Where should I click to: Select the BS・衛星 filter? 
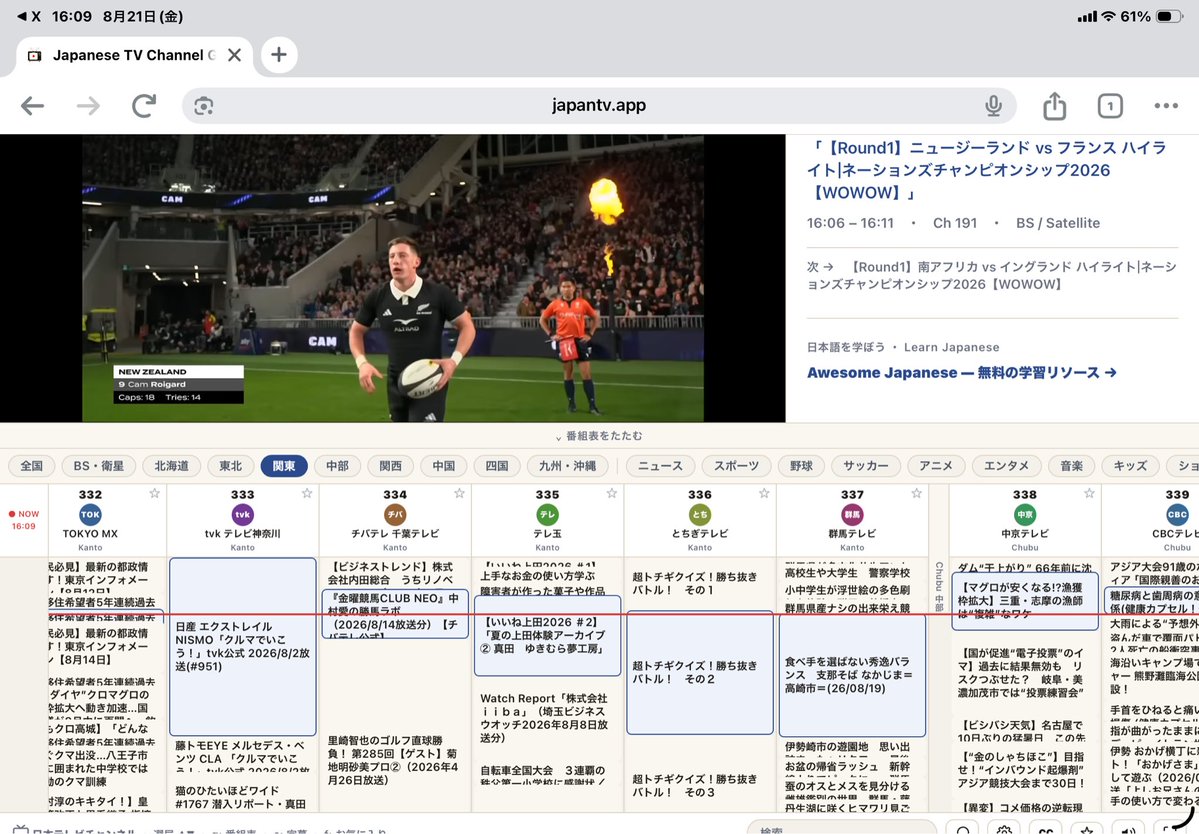(99, 466)
